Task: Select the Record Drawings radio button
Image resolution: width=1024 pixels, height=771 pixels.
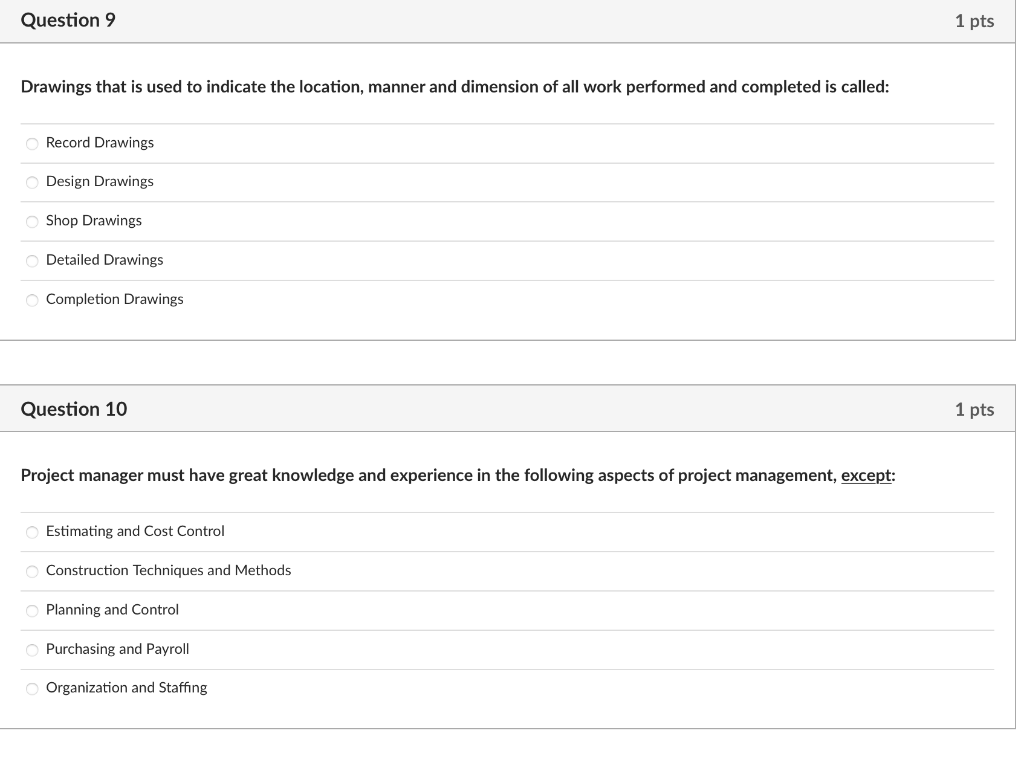Action: (x=32, y=144)
